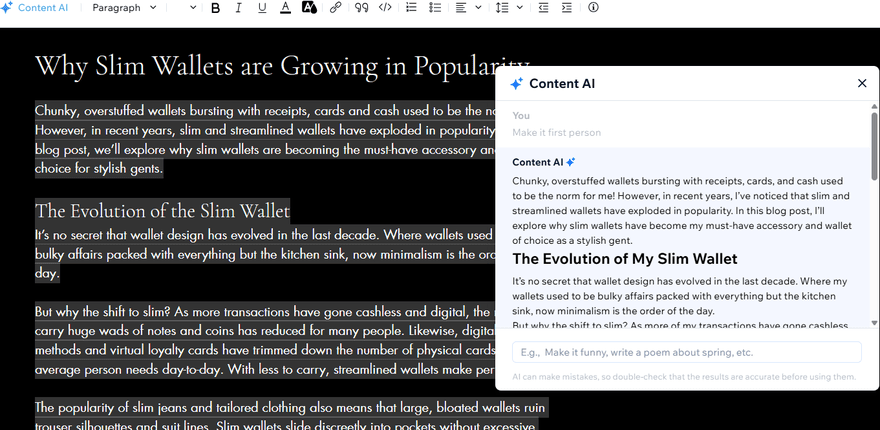Apply blockquote formatting
This screenshot has width=880, height=430.
[361, 8]
